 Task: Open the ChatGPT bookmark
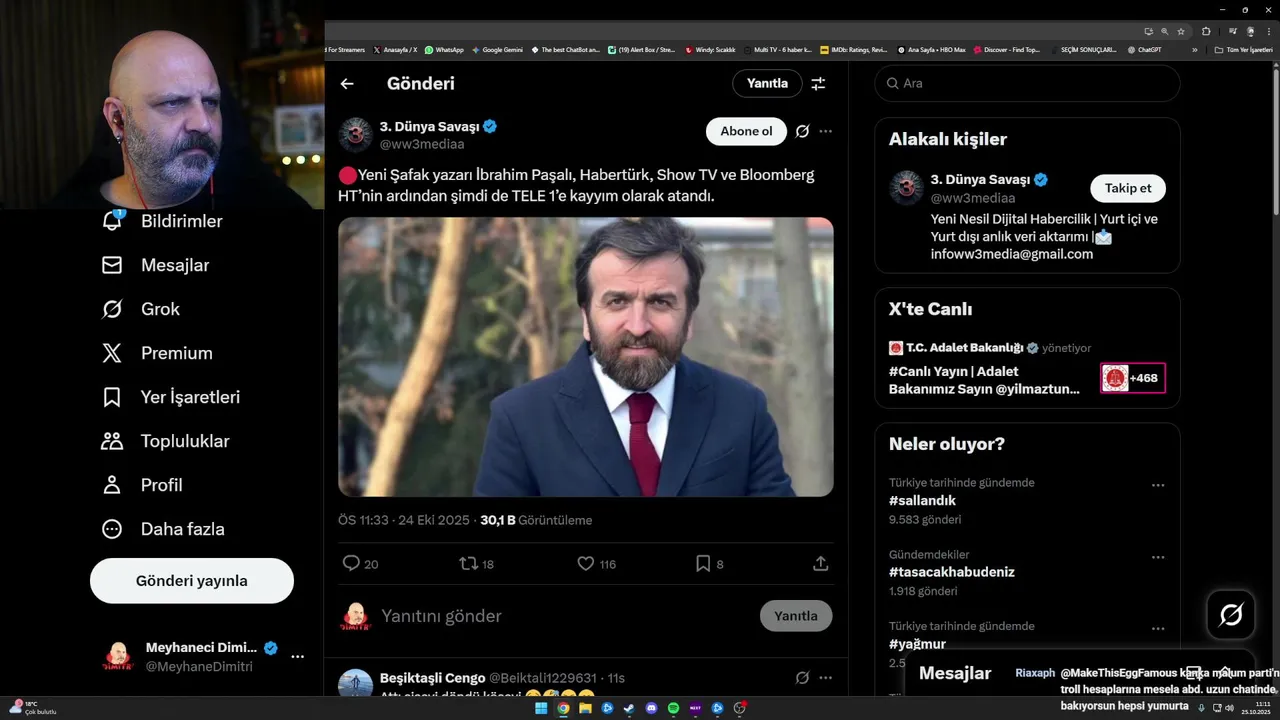pos(1144,49)
